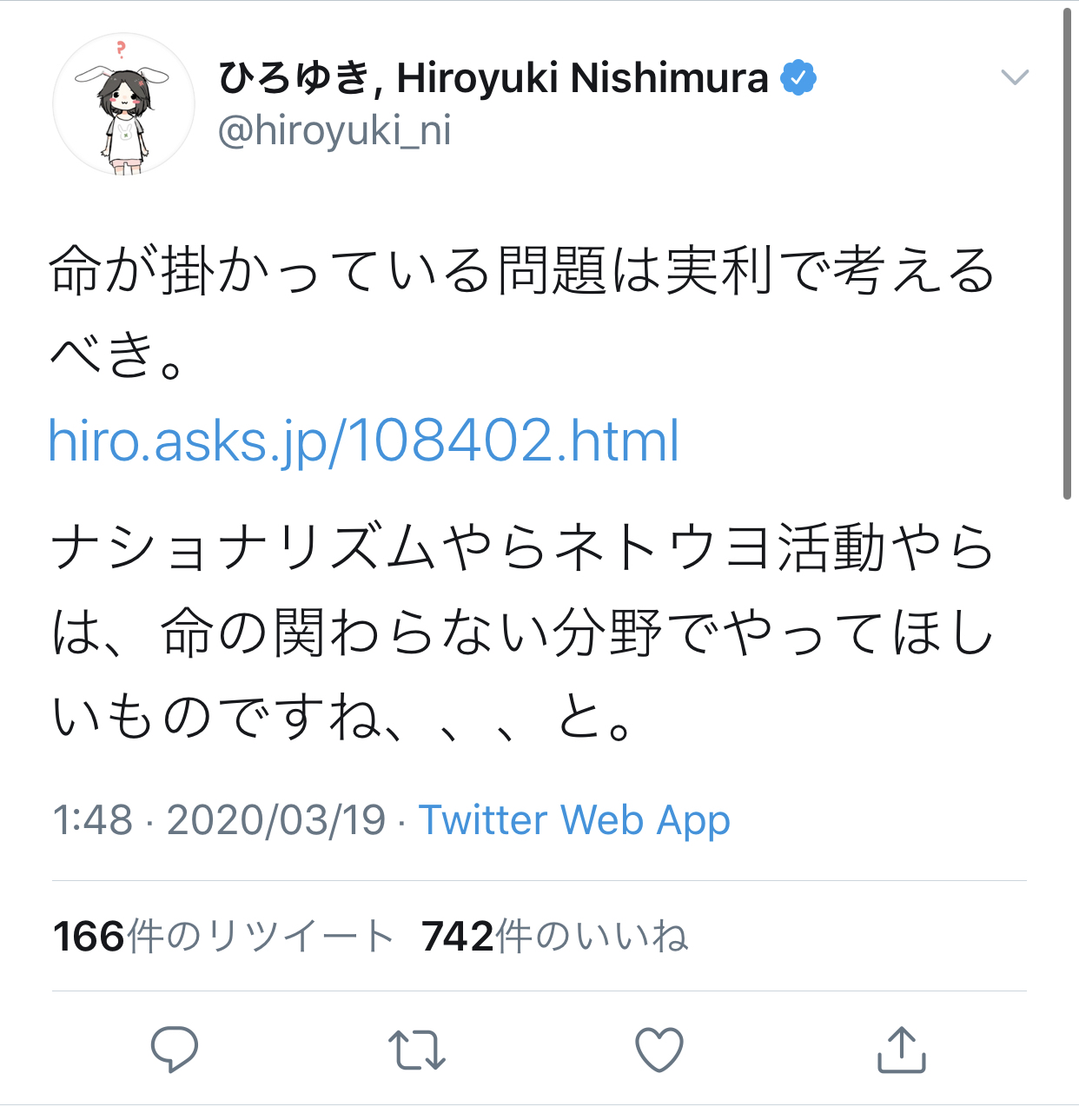This screenshot has width=1079, height=1120.
Task: Open the rabbit-eared character profile avatar
Action: click(124, 106)
